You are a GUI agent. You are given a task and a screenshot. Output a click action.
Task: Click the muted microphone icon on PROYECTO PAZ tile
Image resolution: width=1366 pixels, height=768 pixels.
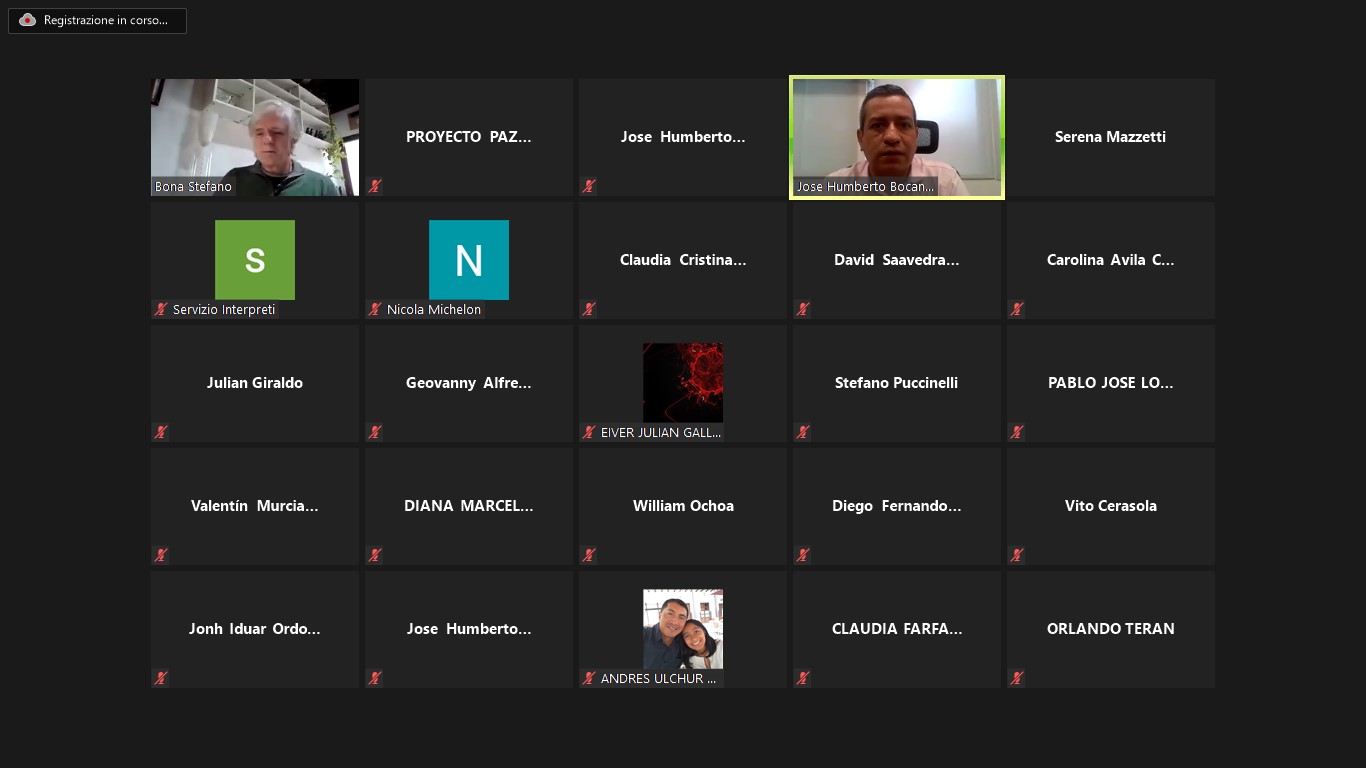tap(375, 186)
